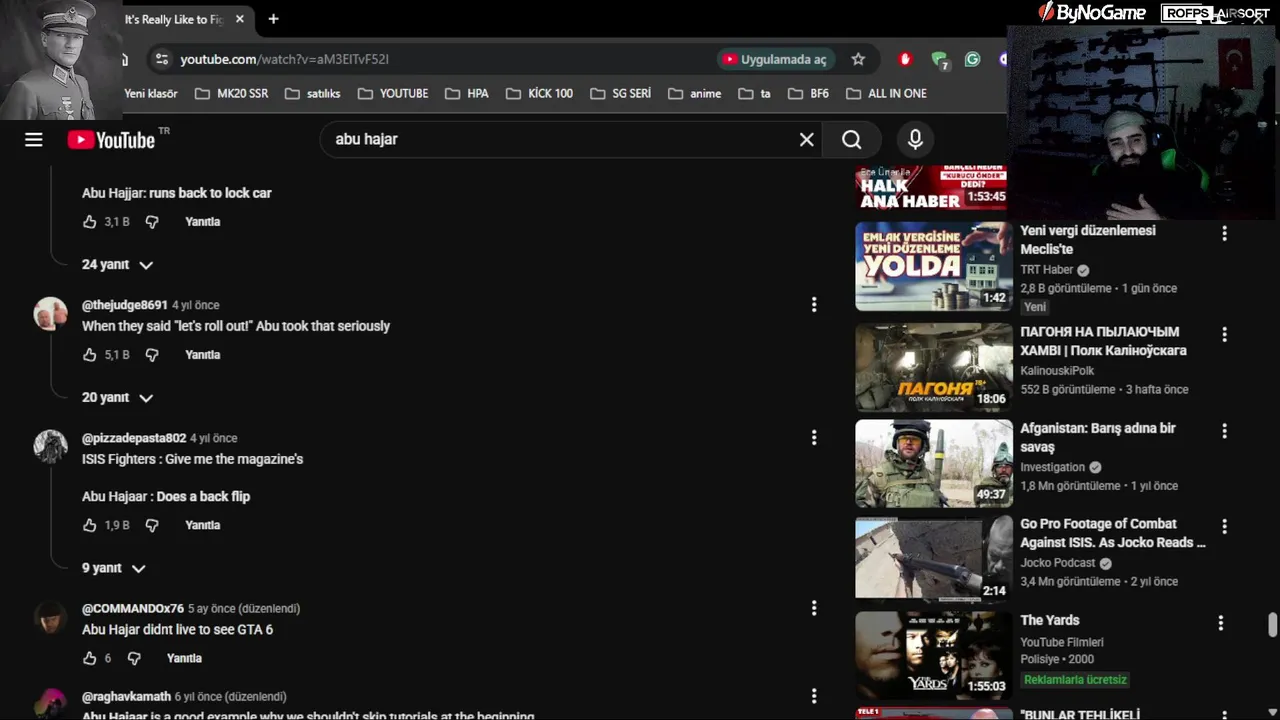Expand the 9 yanıt replies
The image size is (1280, 720).
coord(113,568)
